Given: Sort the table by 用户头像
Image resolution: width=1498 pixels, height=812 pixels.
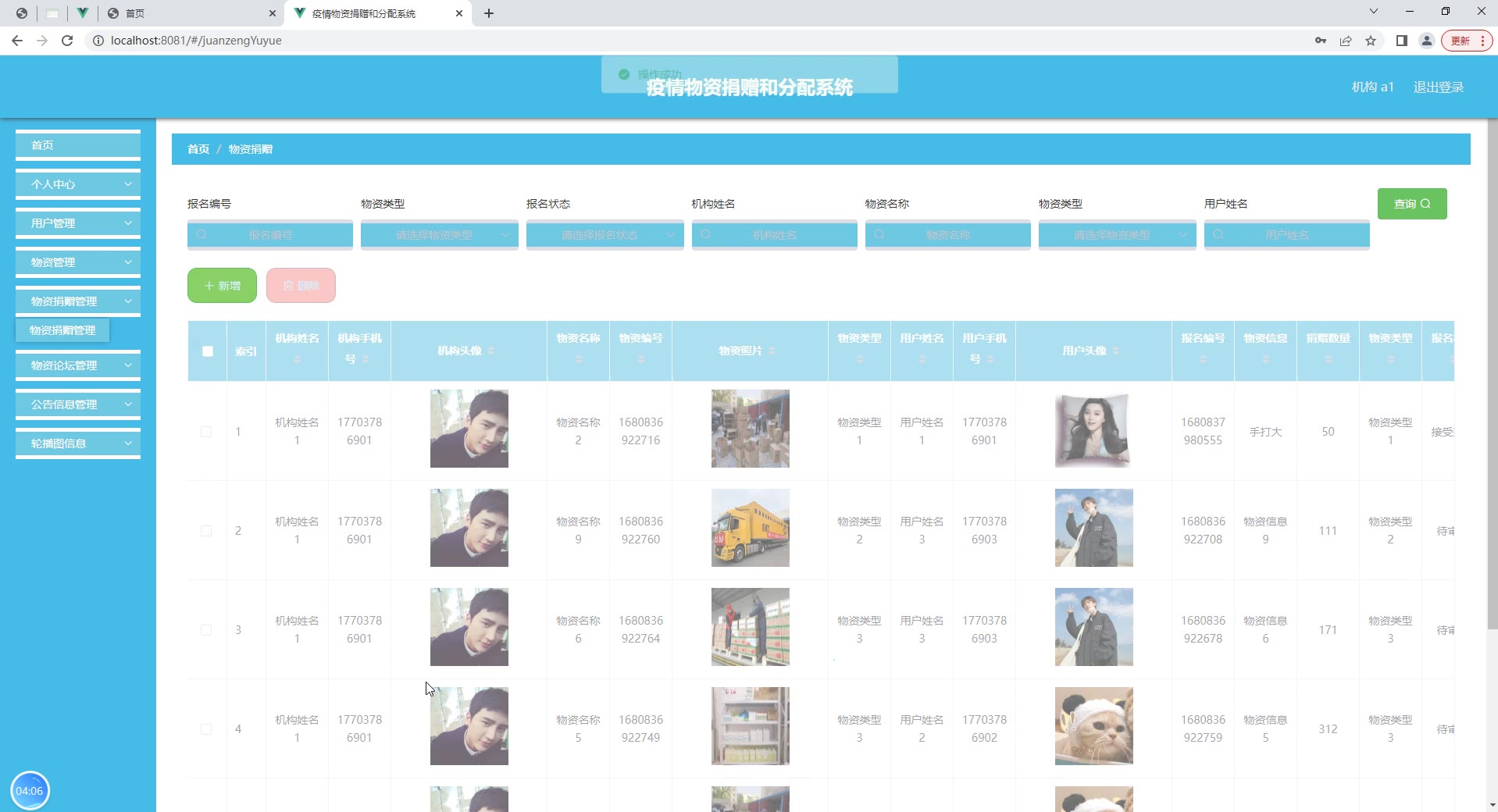Looking at the screenshot, I should [x=1115, y=351].
